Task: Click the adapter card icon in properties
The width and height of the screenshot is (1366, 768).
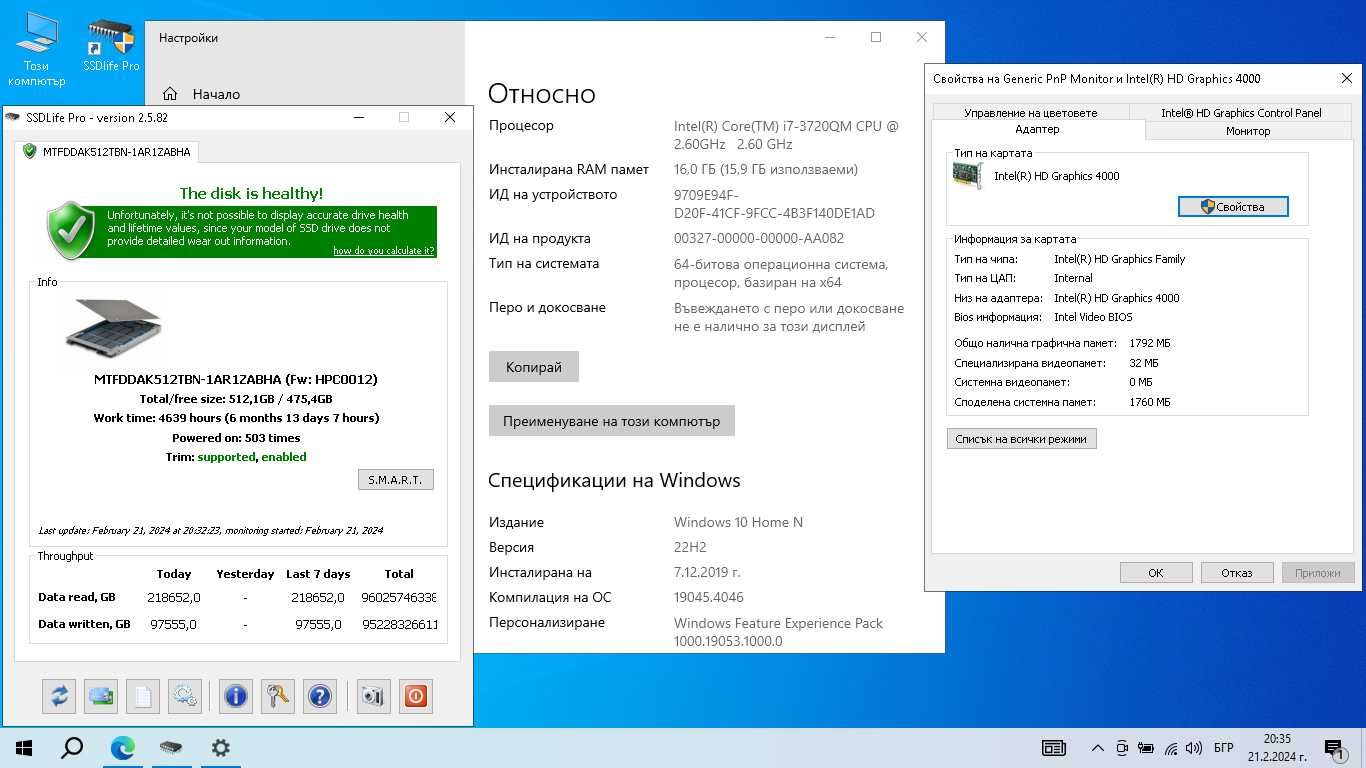Action: (968, 177)
